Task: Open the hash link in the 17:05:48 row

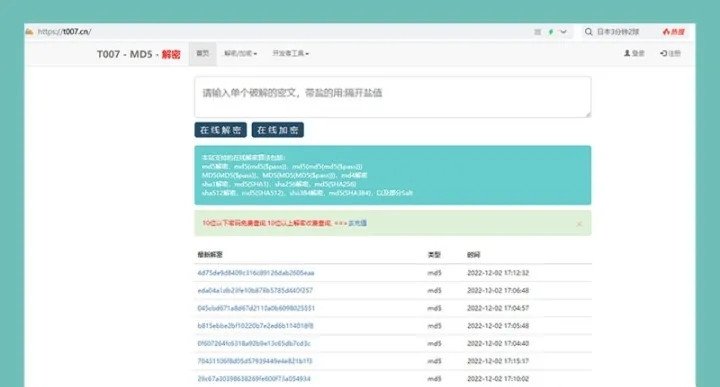Action: (255, 326)
